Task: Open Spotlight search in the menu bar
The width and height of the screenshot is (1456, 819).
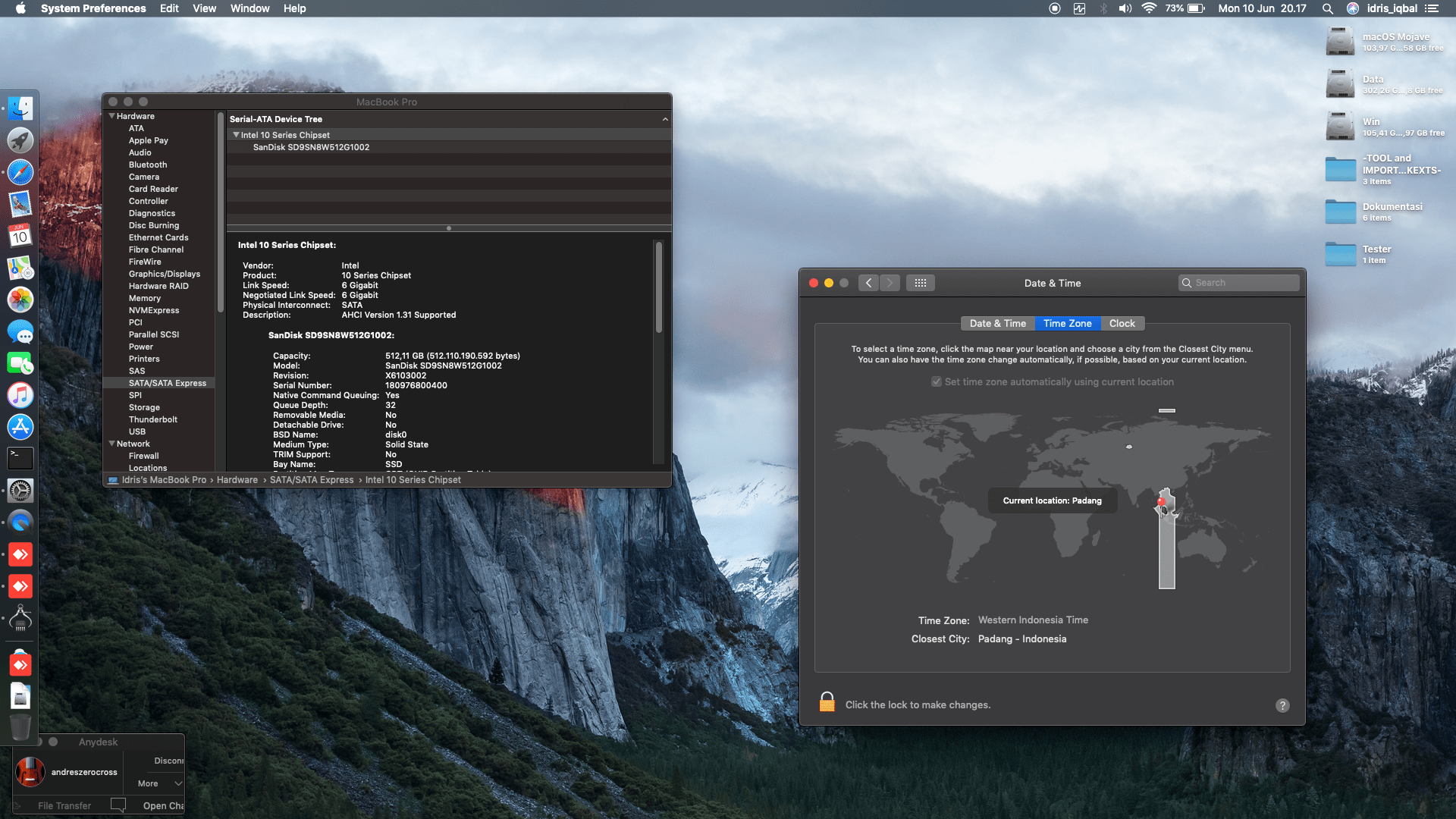Action: 1327,8
